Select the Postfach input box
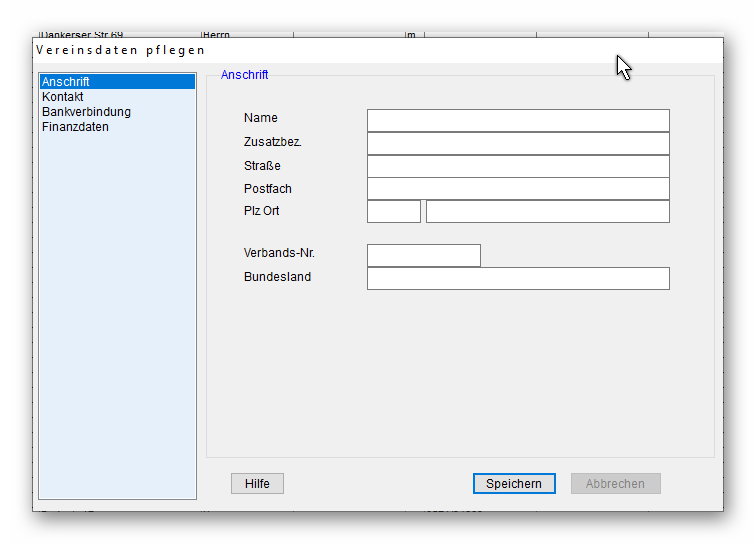 517,189
